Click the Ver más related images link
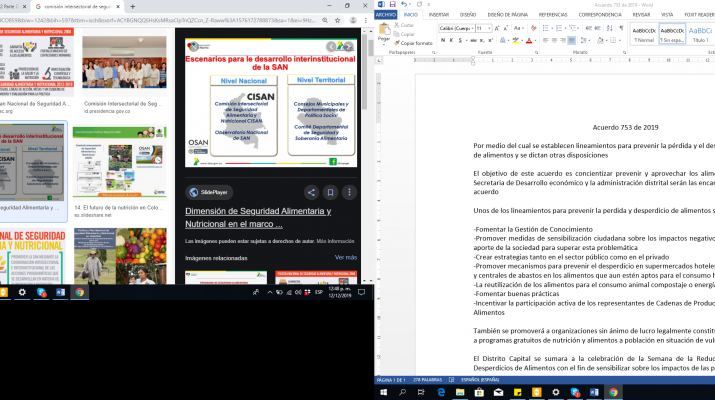This screenshot has width=715, height=400. [345, 257]
